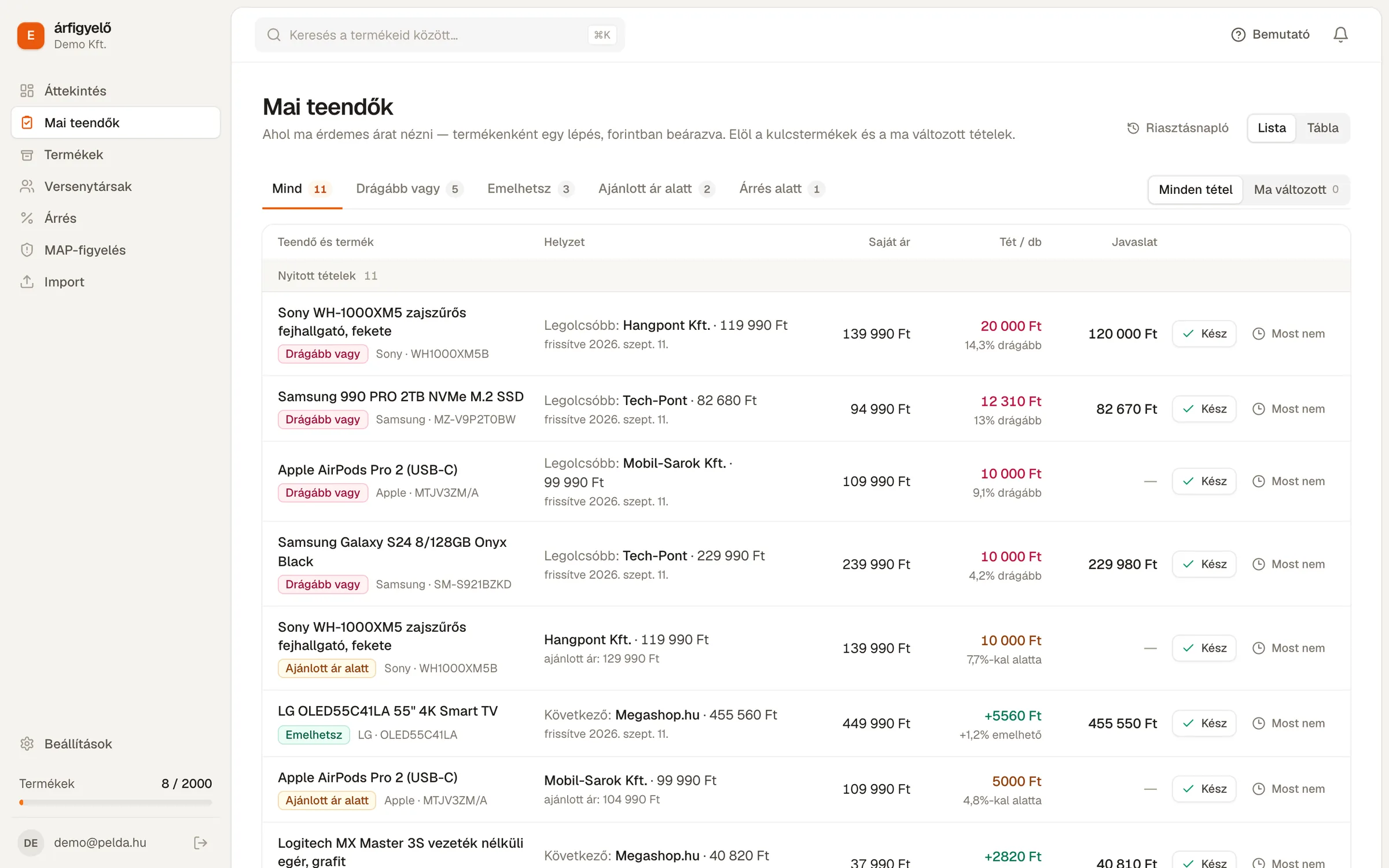Open the Emelhetsz tab
This screenshot has height=868, width=1389.
(x=530, y=189)
